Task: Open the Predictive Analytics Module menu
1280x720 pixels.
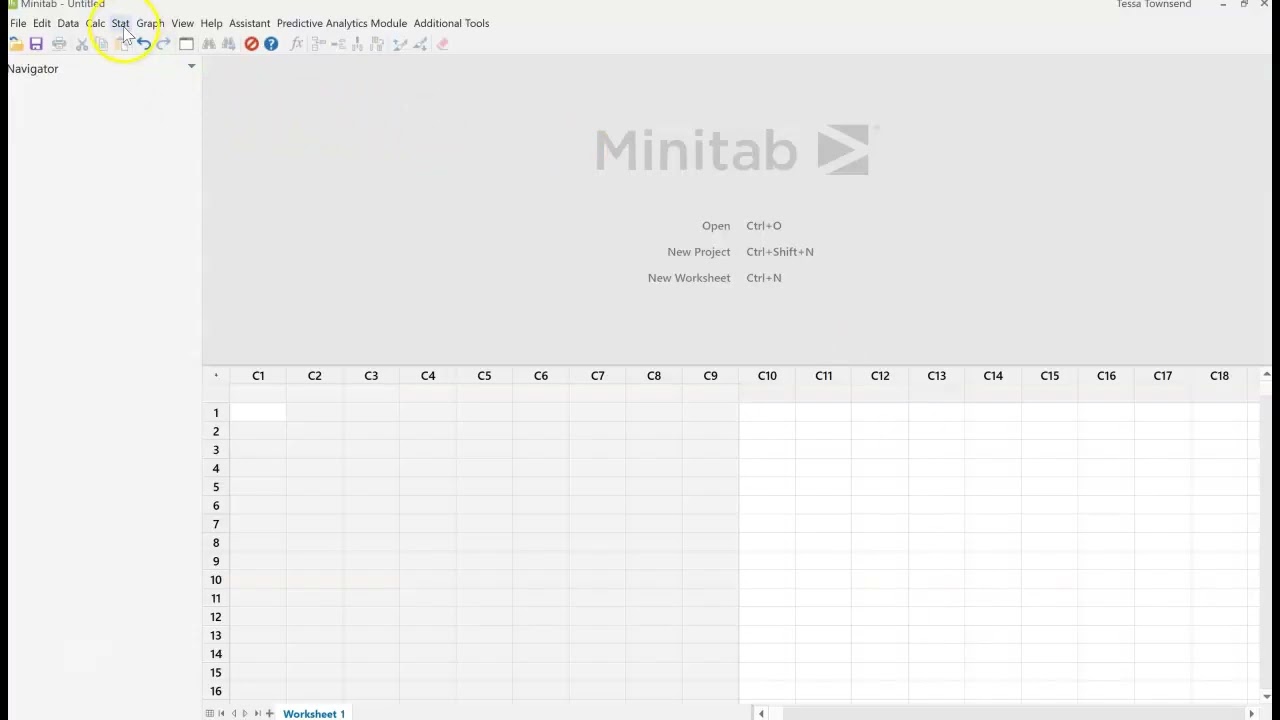Action: pyautogui.click(x=342, y=23)
